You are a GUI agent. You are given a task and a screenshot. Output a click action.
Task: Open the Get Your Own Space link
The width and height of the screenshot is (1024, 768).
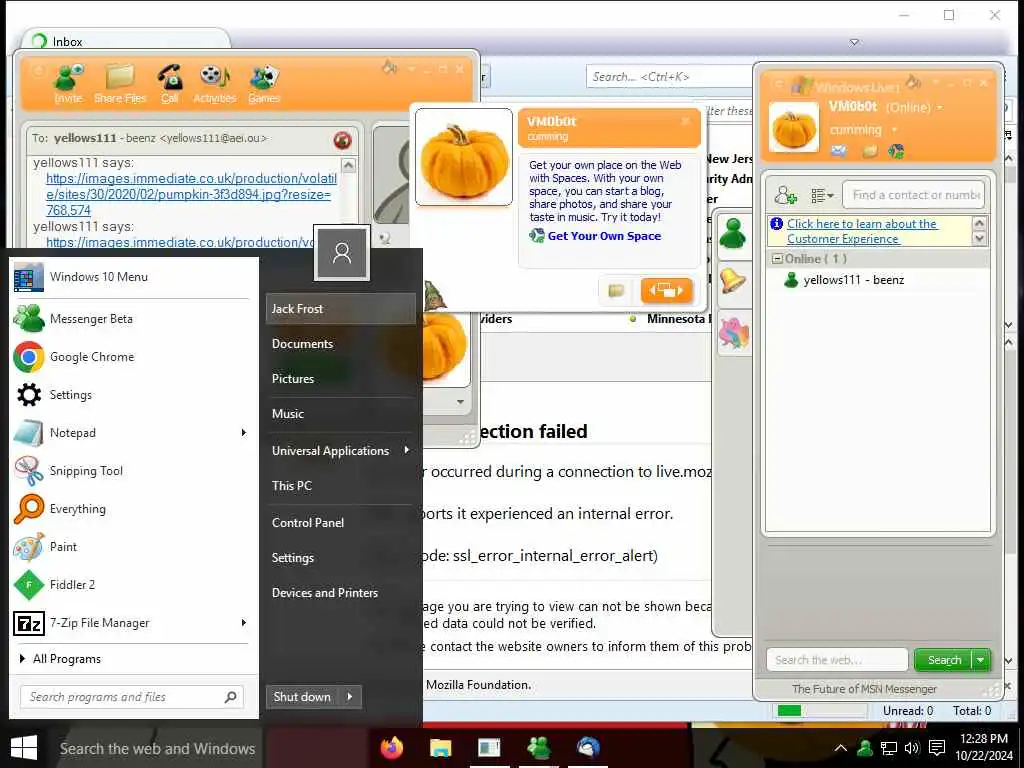[x=604, y=236]
